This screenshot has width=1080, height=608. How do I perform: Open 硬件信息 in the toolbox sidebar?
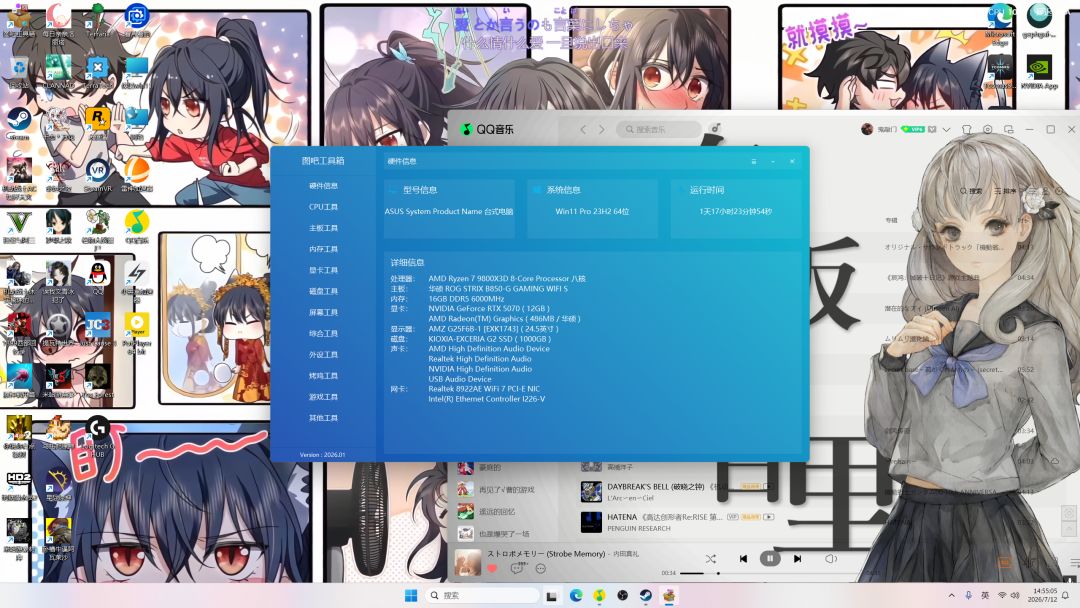coord(323,186)
